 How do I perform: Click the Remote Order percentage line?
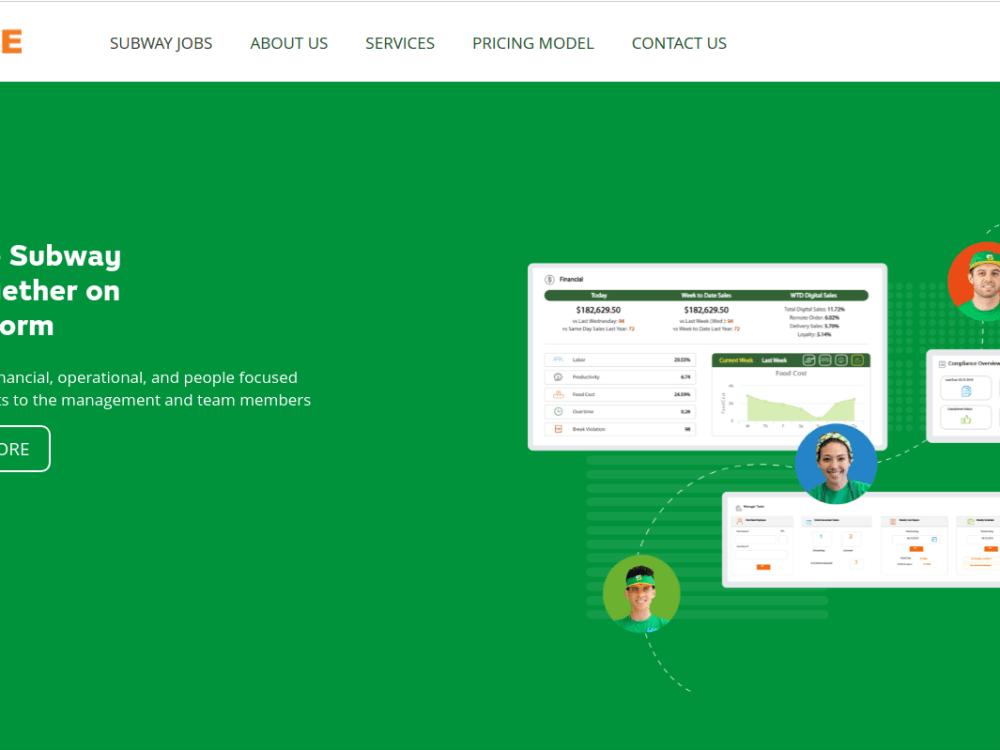point(814,318)
